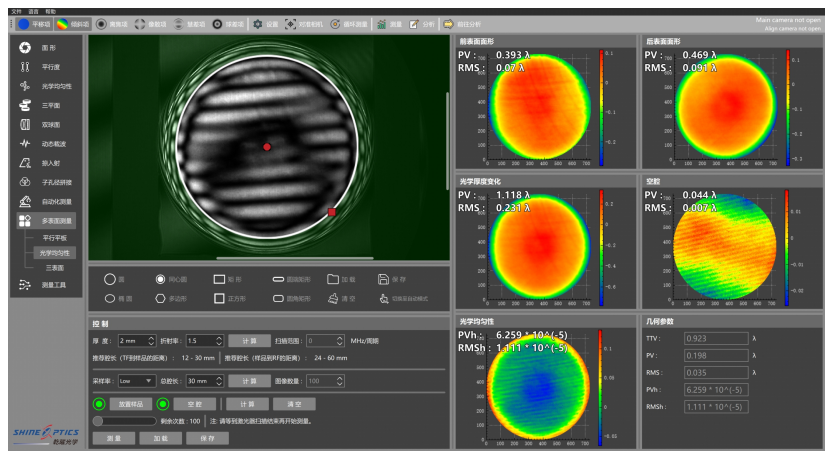Select the 同心圆 radio option
This screenshot has width=833, height=454.
(x=160, y=280)
